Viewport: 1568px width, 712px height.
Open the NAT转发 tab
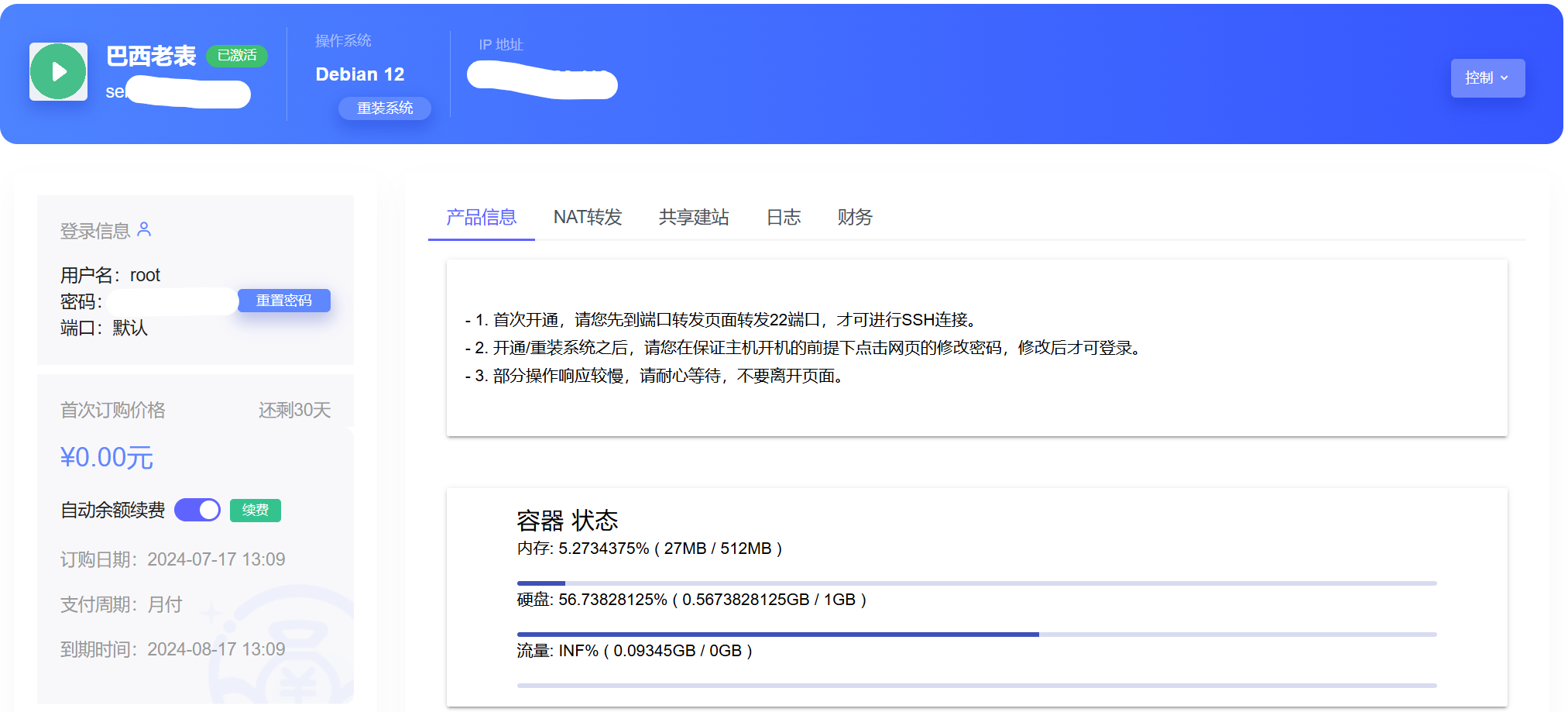point(588,217)
